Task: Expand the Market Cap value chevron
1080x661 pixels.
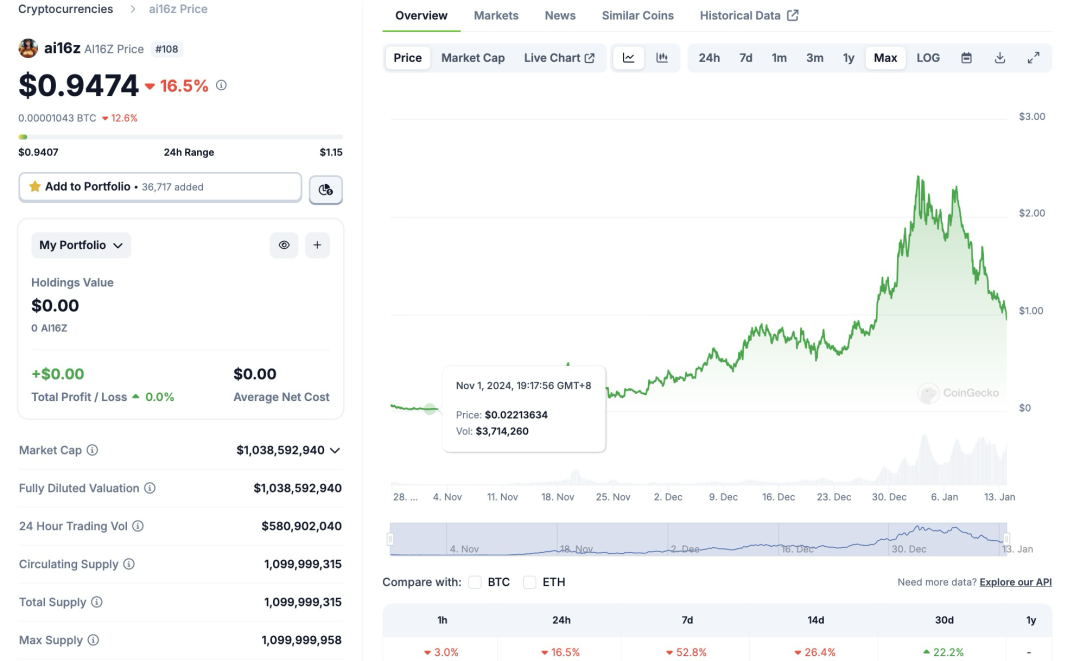Action: click(x=335, y=450)
